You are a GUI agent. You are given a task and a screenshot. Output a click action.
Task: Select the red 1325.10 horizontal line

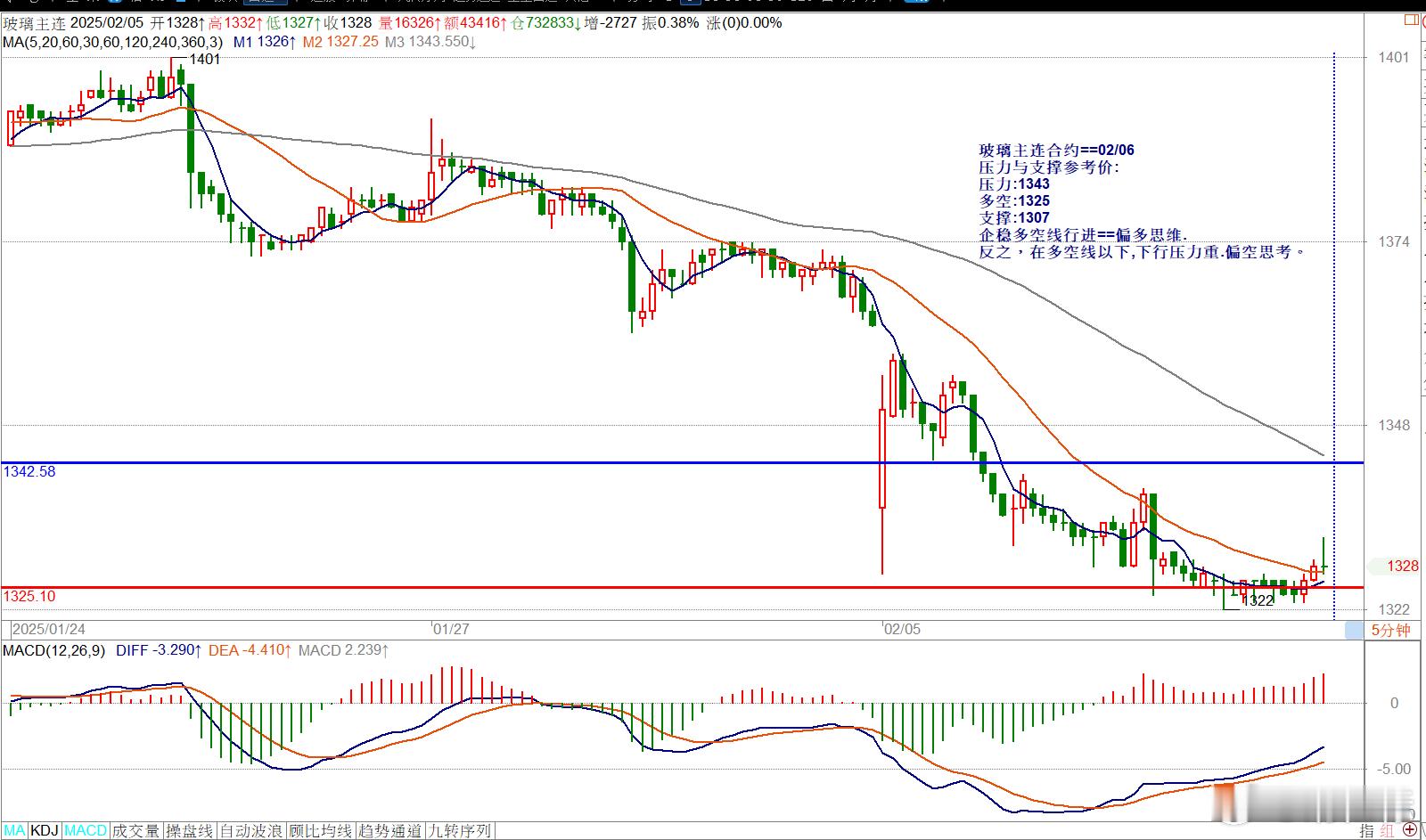(x=682, y=587)
